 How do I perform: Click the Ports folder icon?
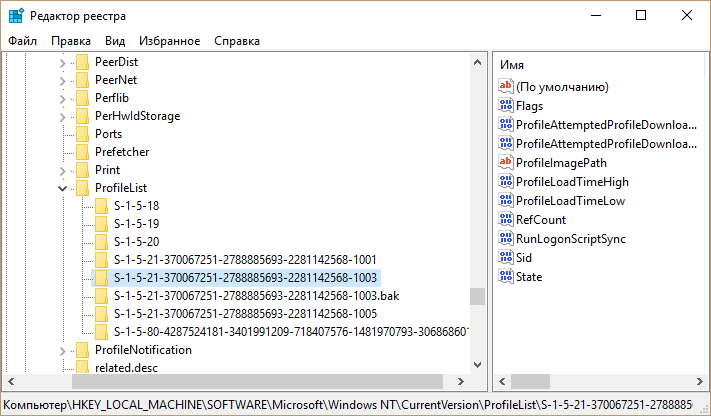point(83,134)
